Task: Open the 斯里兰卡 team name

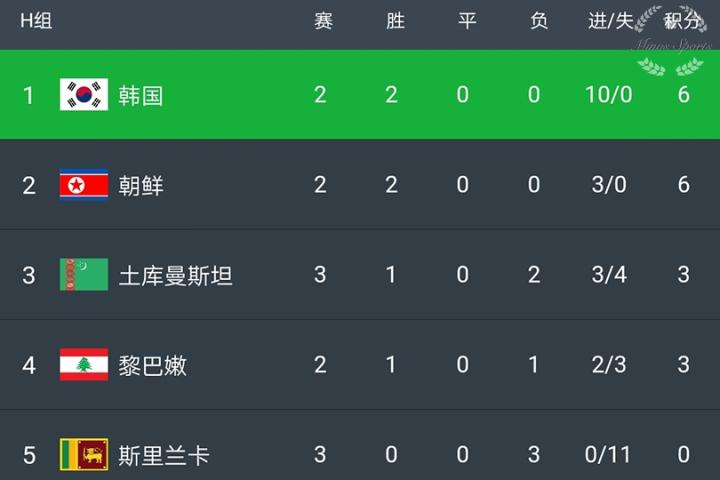Action: [164, 455]
